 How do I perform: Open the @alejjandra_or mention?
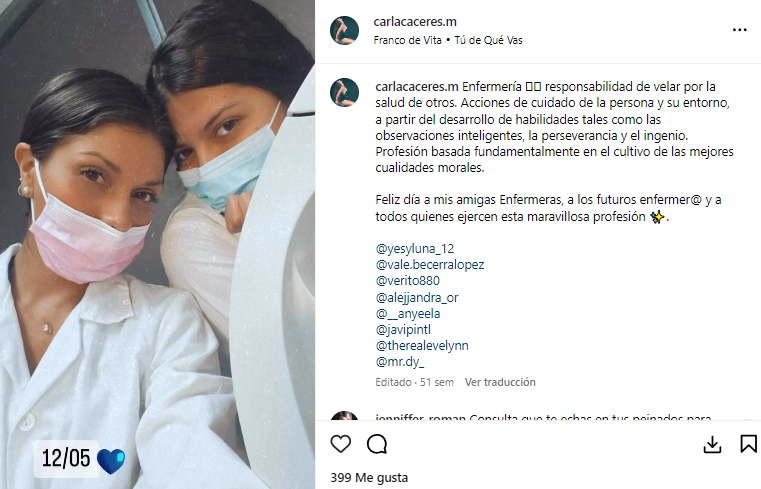[416, 297]
